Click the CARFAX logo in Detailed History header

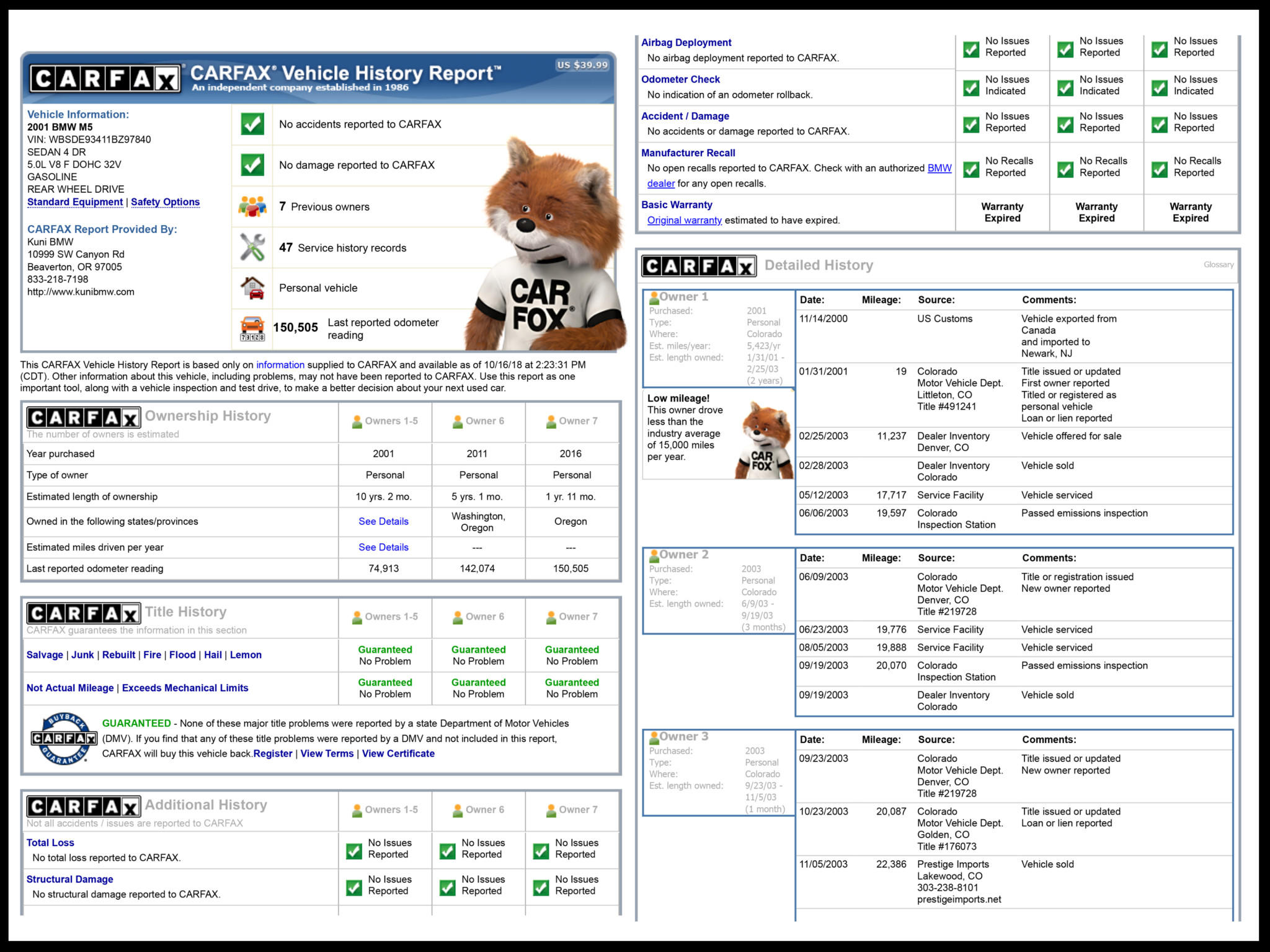[699, 266]
